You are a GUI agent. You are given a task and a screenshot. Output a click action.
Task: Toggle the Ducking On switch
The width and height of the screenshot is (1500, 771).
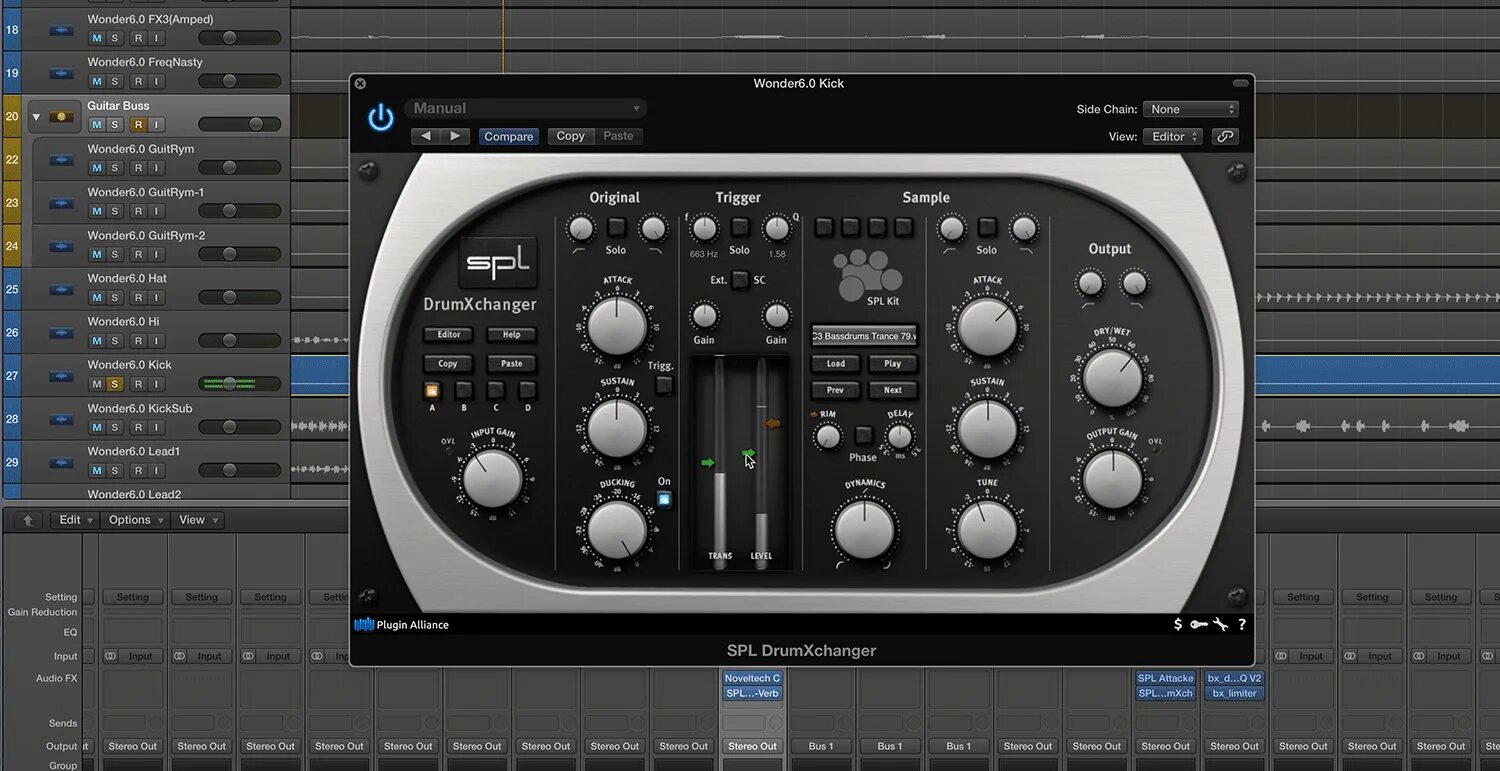click(x=664, y=499)
